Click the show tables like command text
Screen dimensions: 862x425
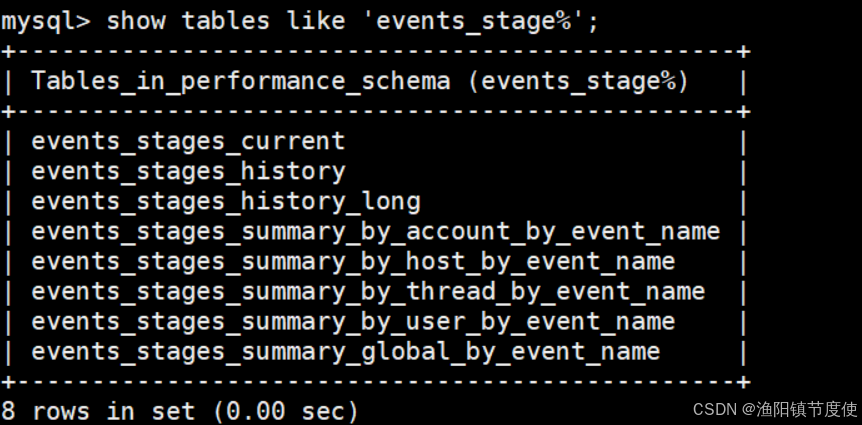point(226,21)
